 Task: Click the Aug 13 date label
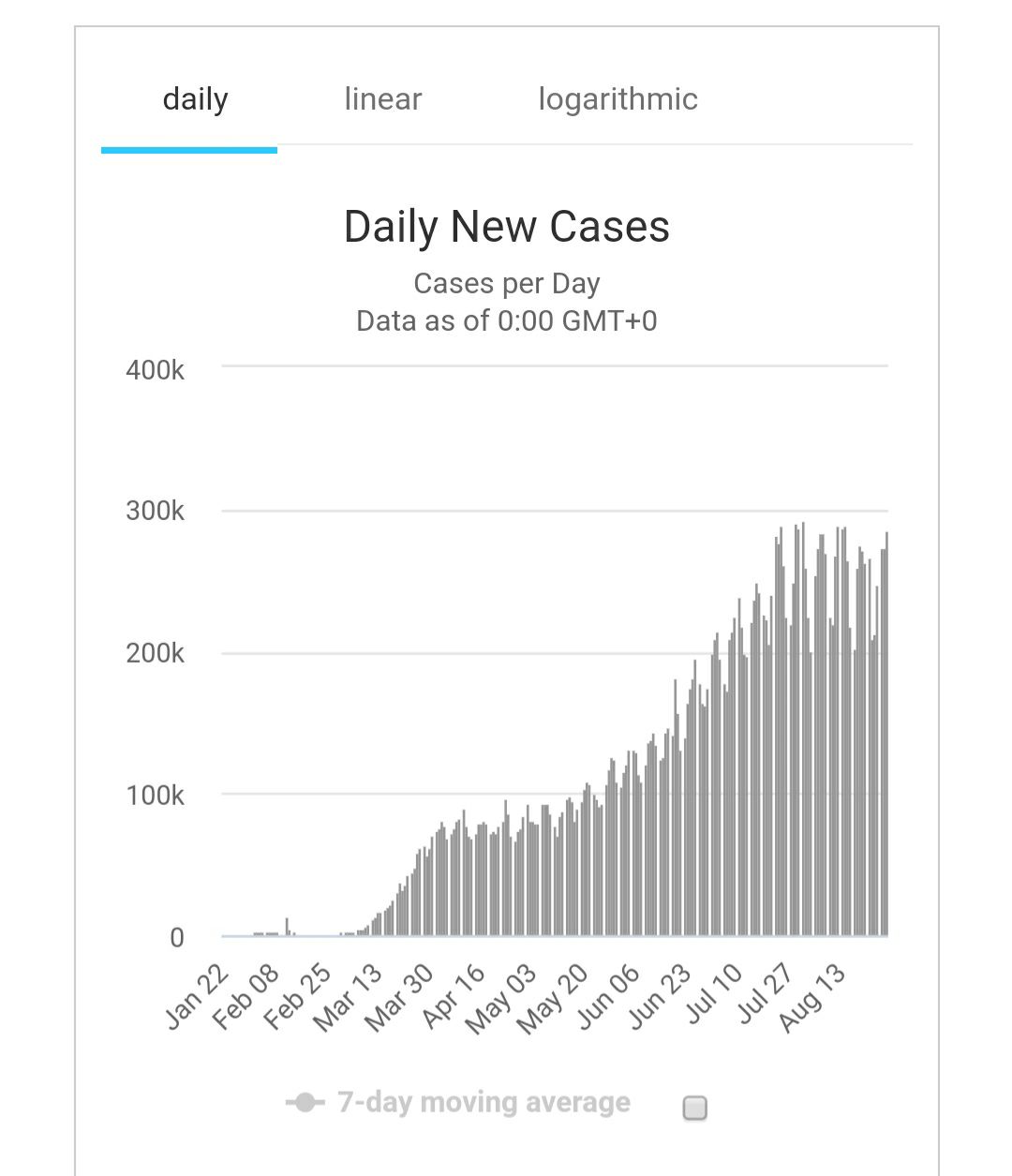812,997
